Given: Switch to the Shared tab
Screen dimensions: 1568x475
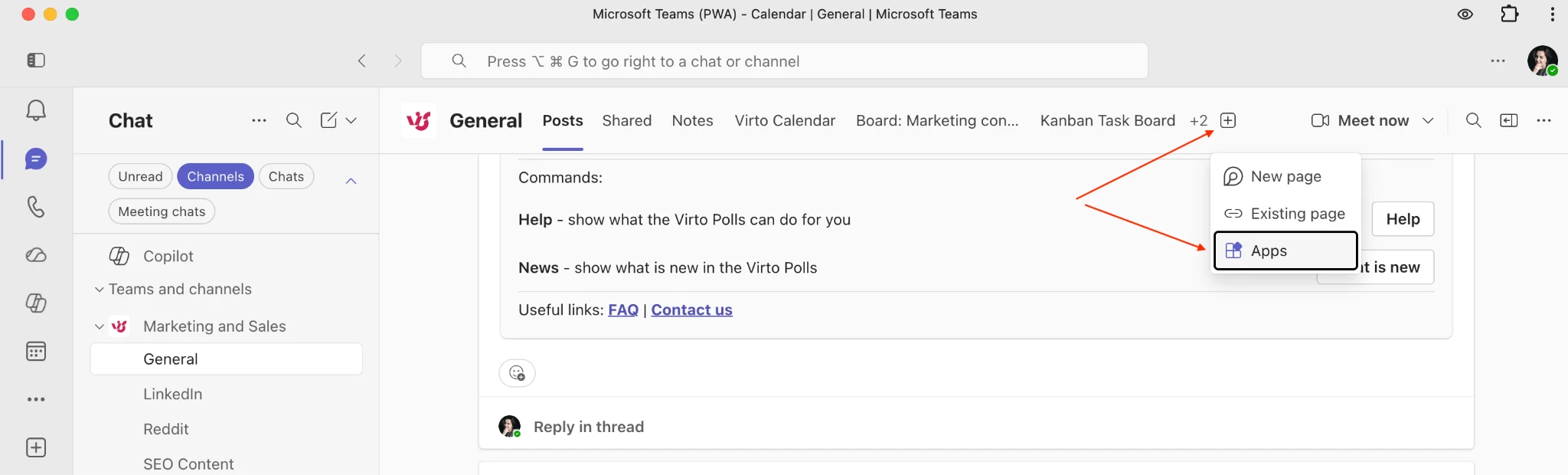Looking at the screenshot, I should 627,120.
